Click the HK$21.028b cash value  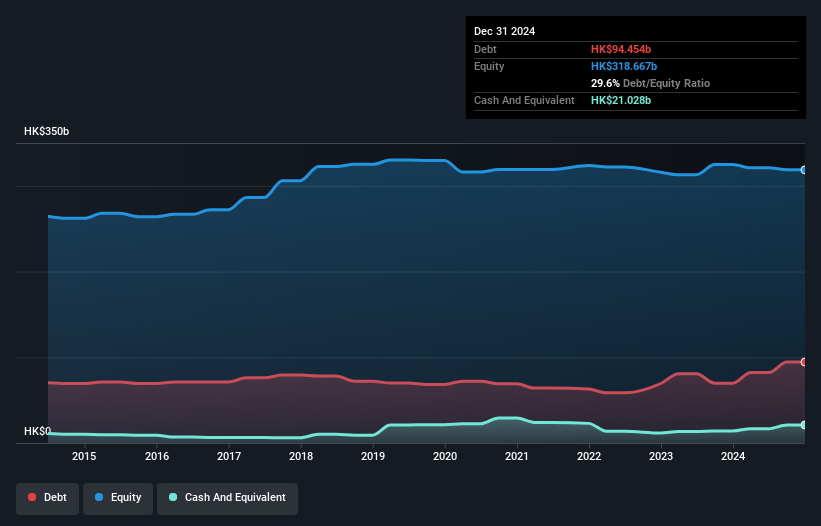tap(621, 100)
